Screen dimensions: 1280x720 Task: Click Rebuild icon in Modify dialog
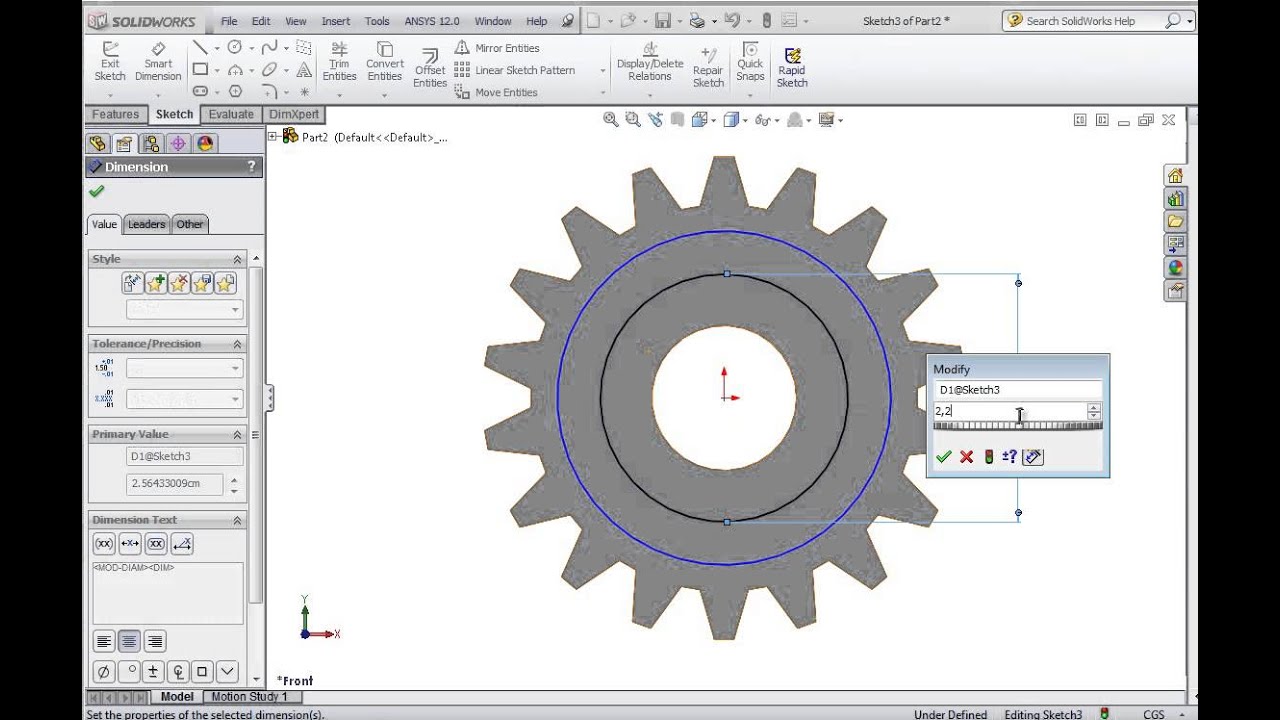pyautogui.click(x=988, y=457)
